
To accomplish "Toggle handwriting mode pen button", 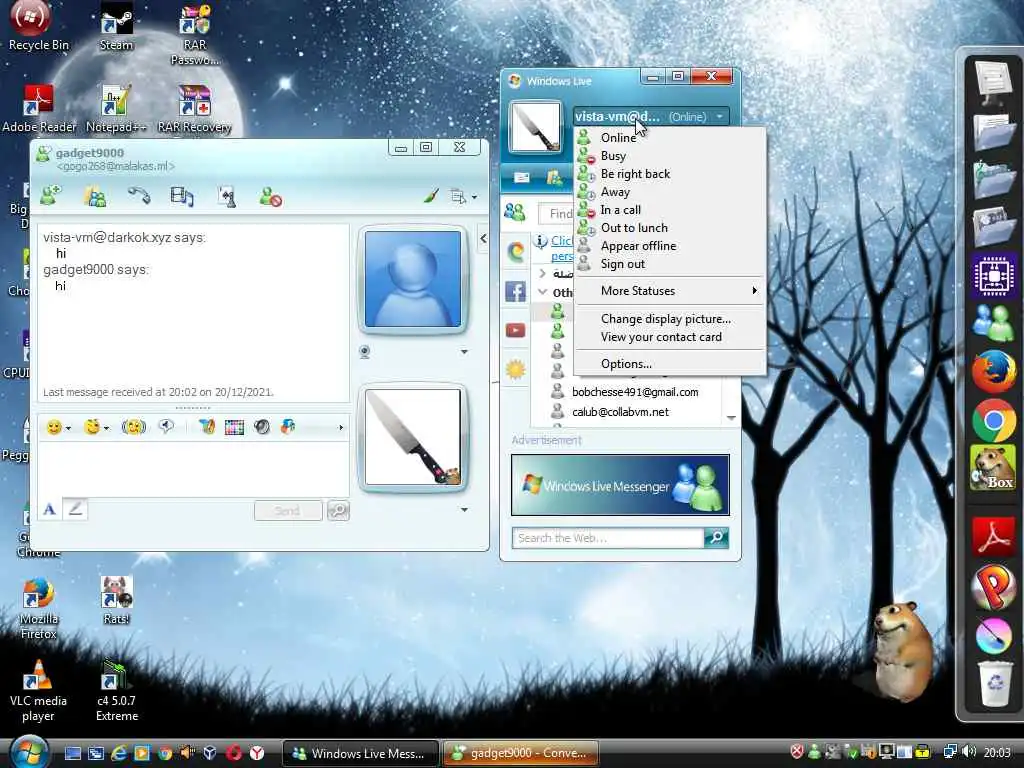I will (x=75, y=509).
